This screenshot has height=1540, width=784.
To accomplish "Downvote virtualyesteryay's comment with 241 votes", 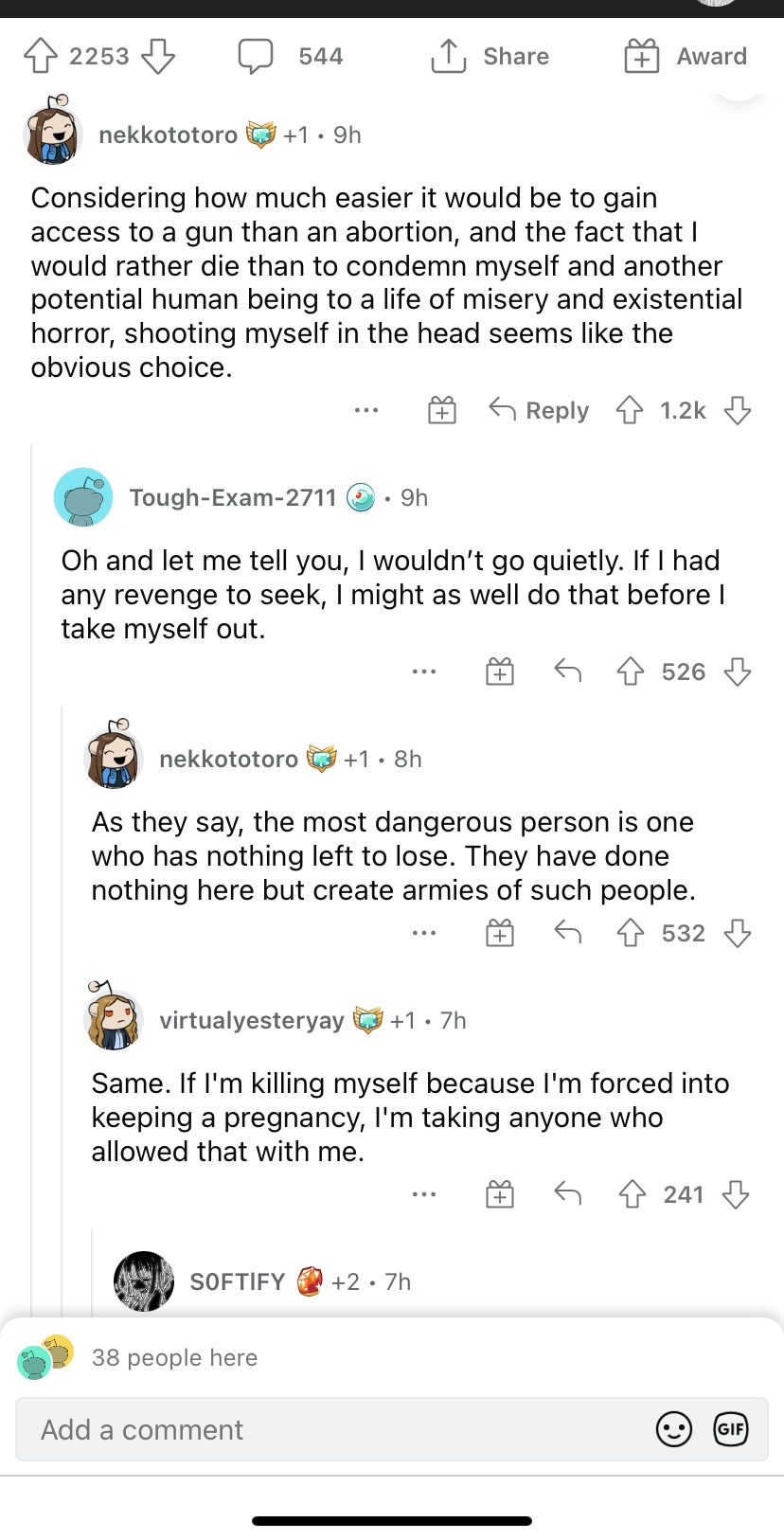I will click(x=736, y=1194).
